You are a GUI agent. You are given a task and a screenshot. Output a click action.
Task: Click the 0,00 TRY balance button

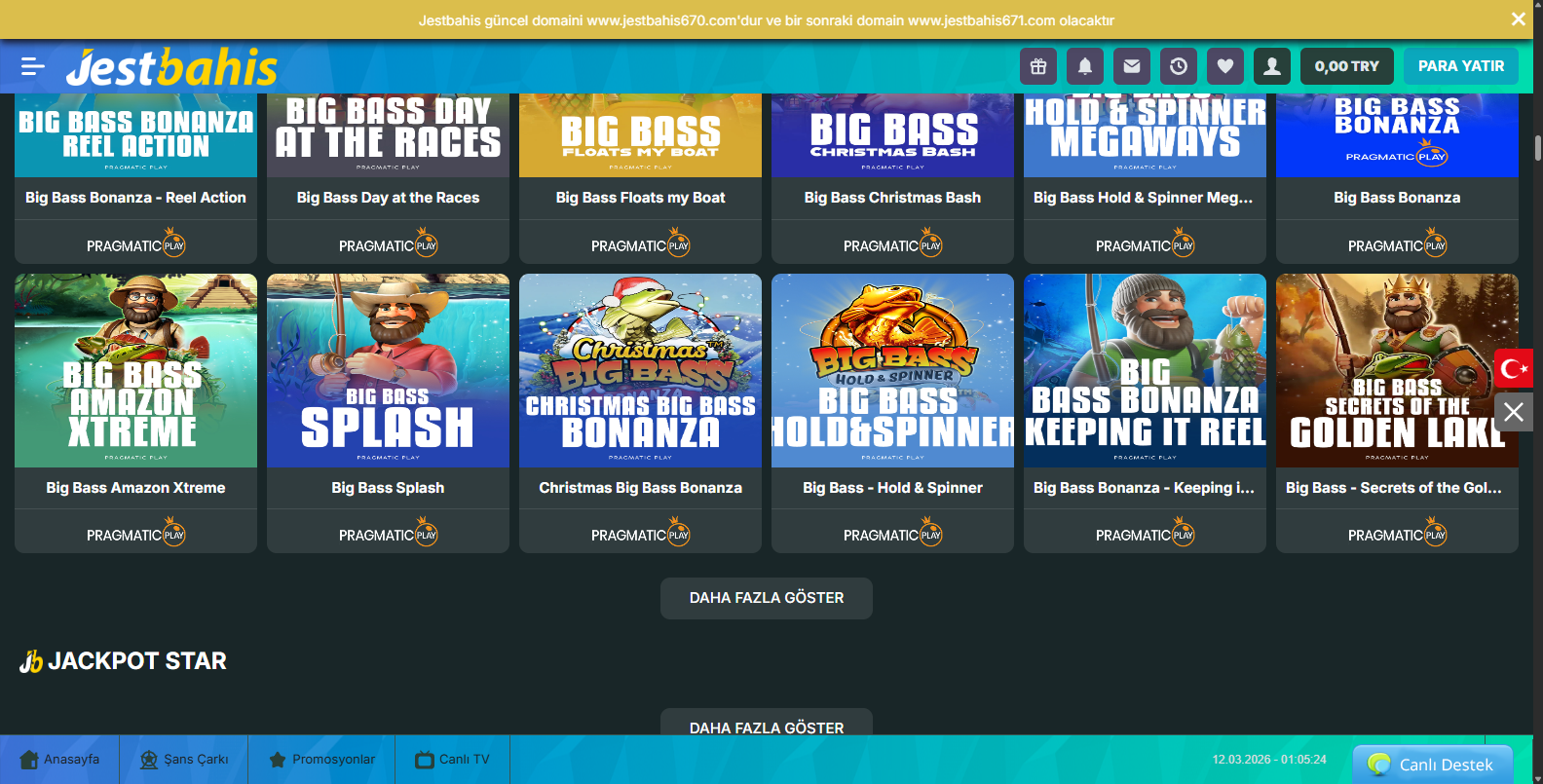[1346, 66]
